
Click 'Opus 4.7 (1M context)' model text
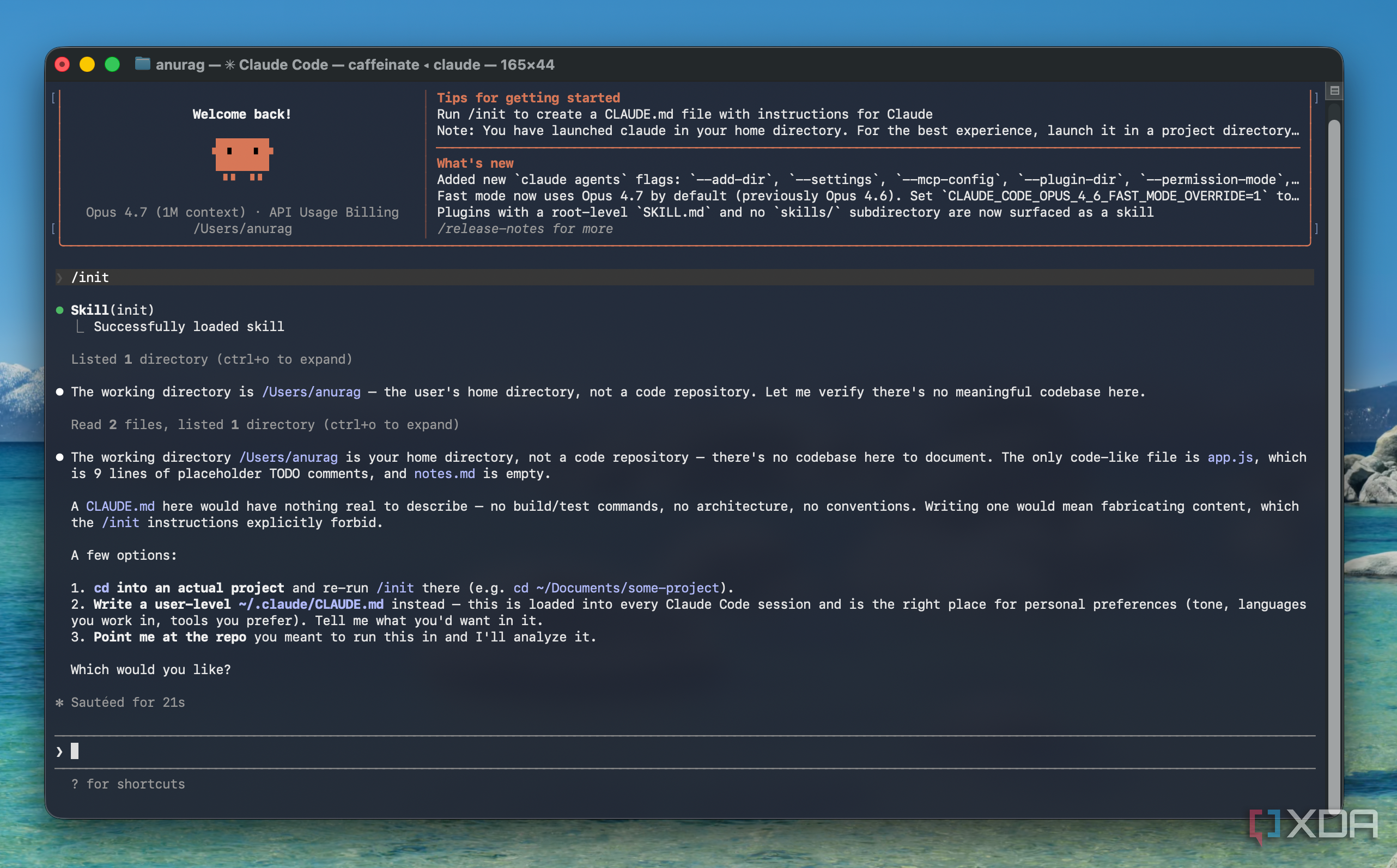coord(166,212)
